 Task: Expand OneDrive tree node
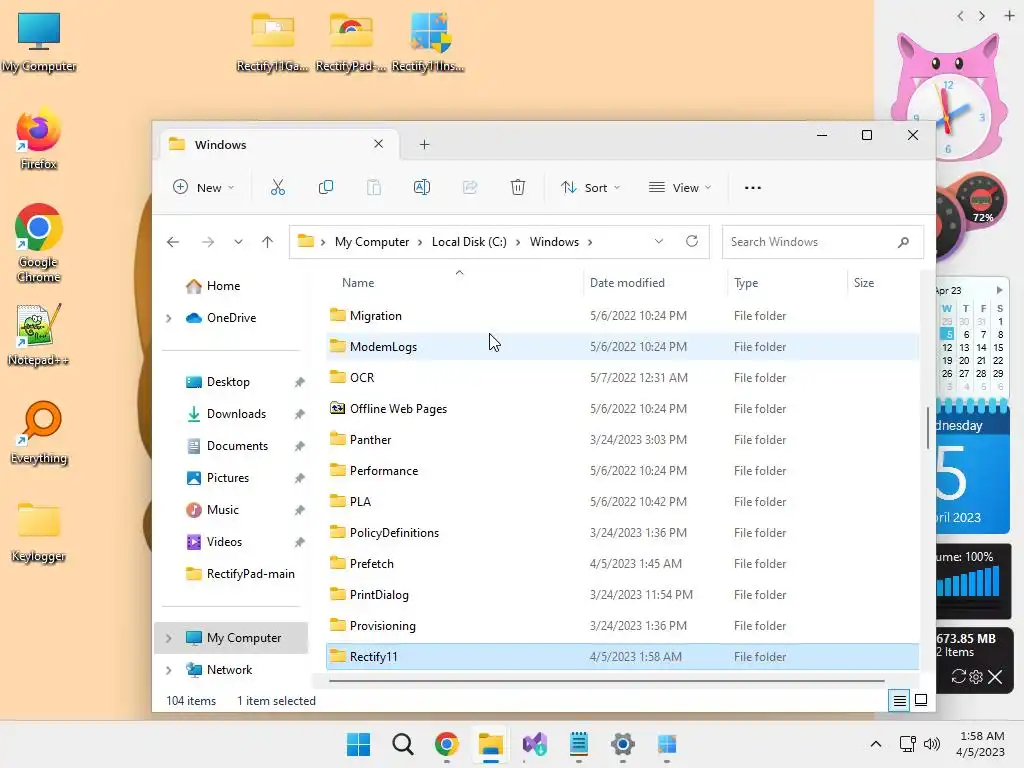168,318
